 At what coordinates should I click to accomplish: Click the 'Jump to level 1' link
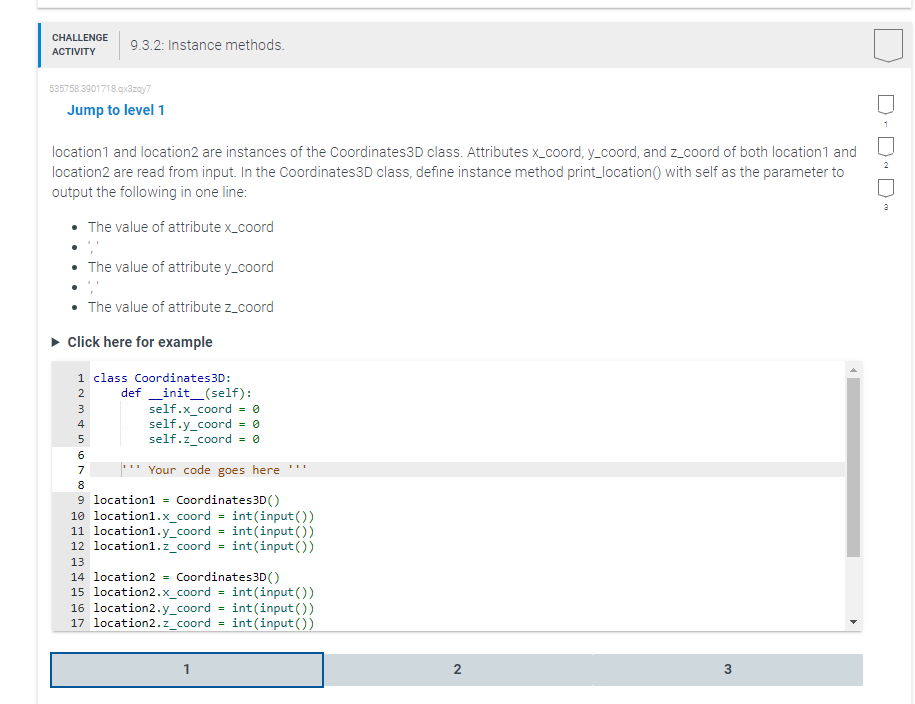(x=116, y=110)
